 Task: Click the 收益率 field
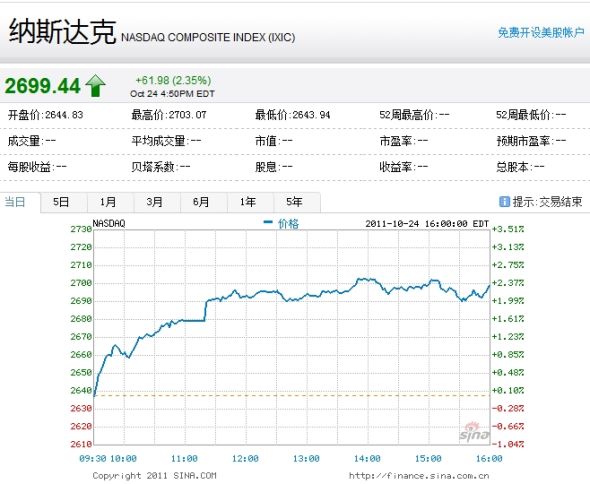point(404,166)
